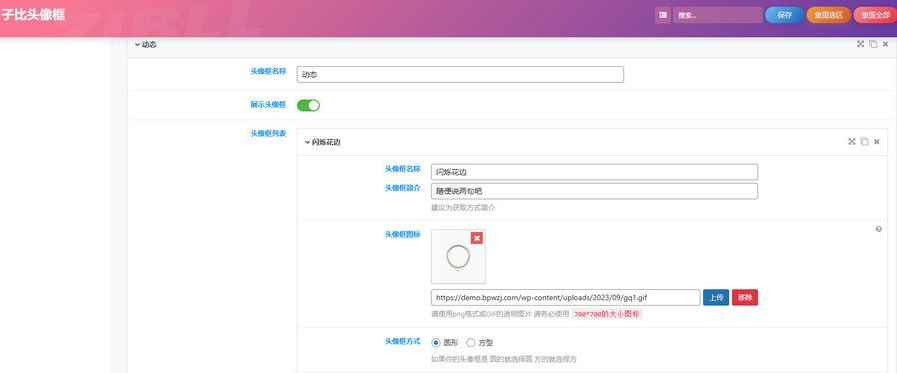Click the expand-all list icon beside search
Viewport: 897px width, 373px height.
662,15
